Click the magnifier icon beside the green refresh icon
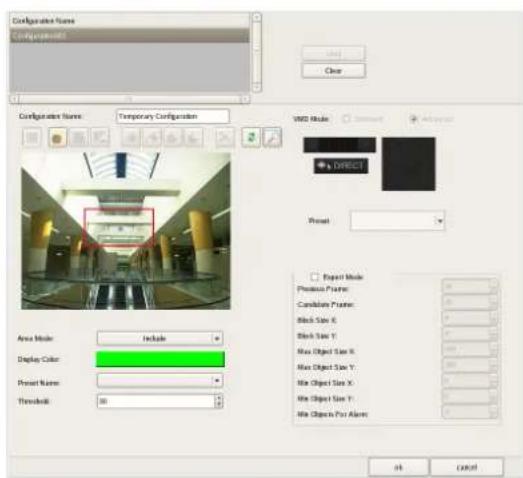This screenshot has height=478, width=523. tap(272, 137)
